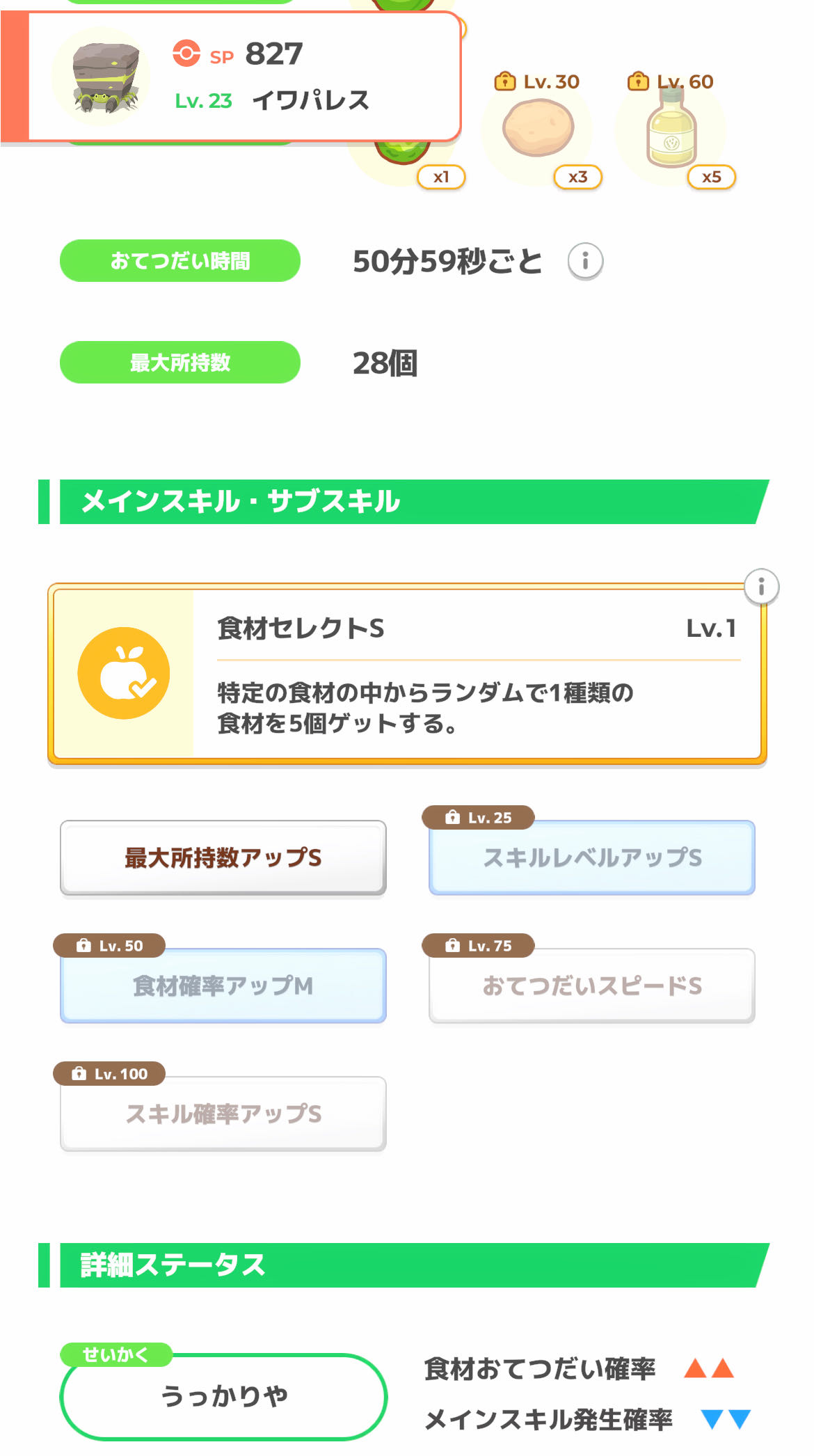
Task: Tap the red SP Poké Ball icon
Action: click(186, 54)
